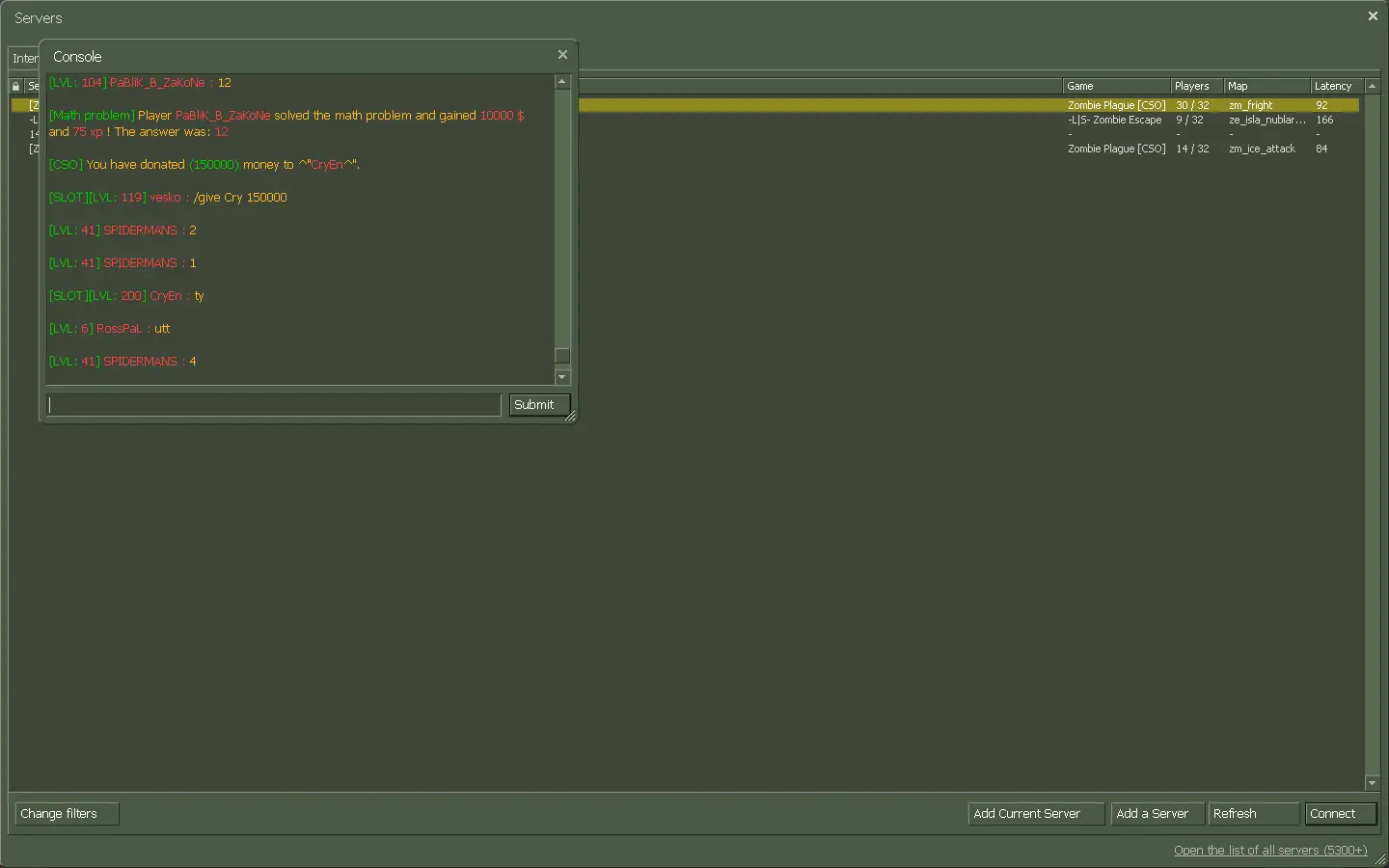This screenshot has width=1389, height=868.
Task: Sort servers by Map column
Action: 1266,86
